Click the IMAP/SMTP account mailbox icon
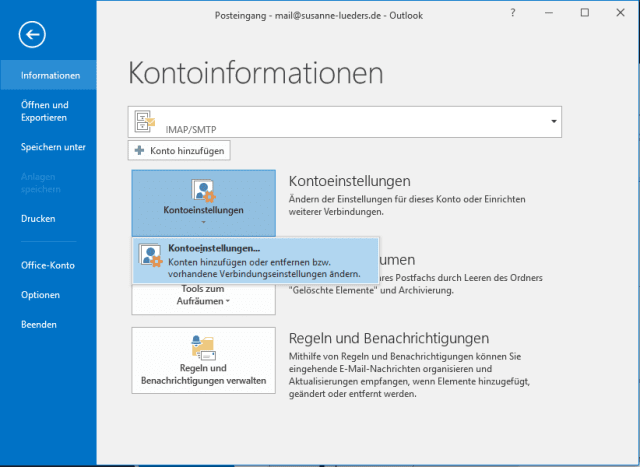The height and width of the screenshot is (467, 640). (x=145, y=121)
